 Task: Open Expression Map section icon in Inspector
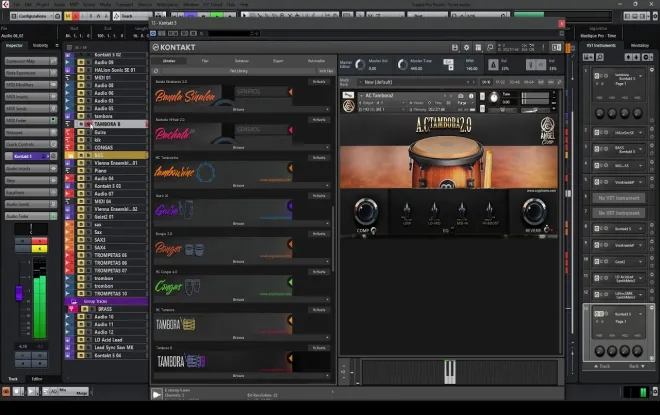click(x=53, y=61)
